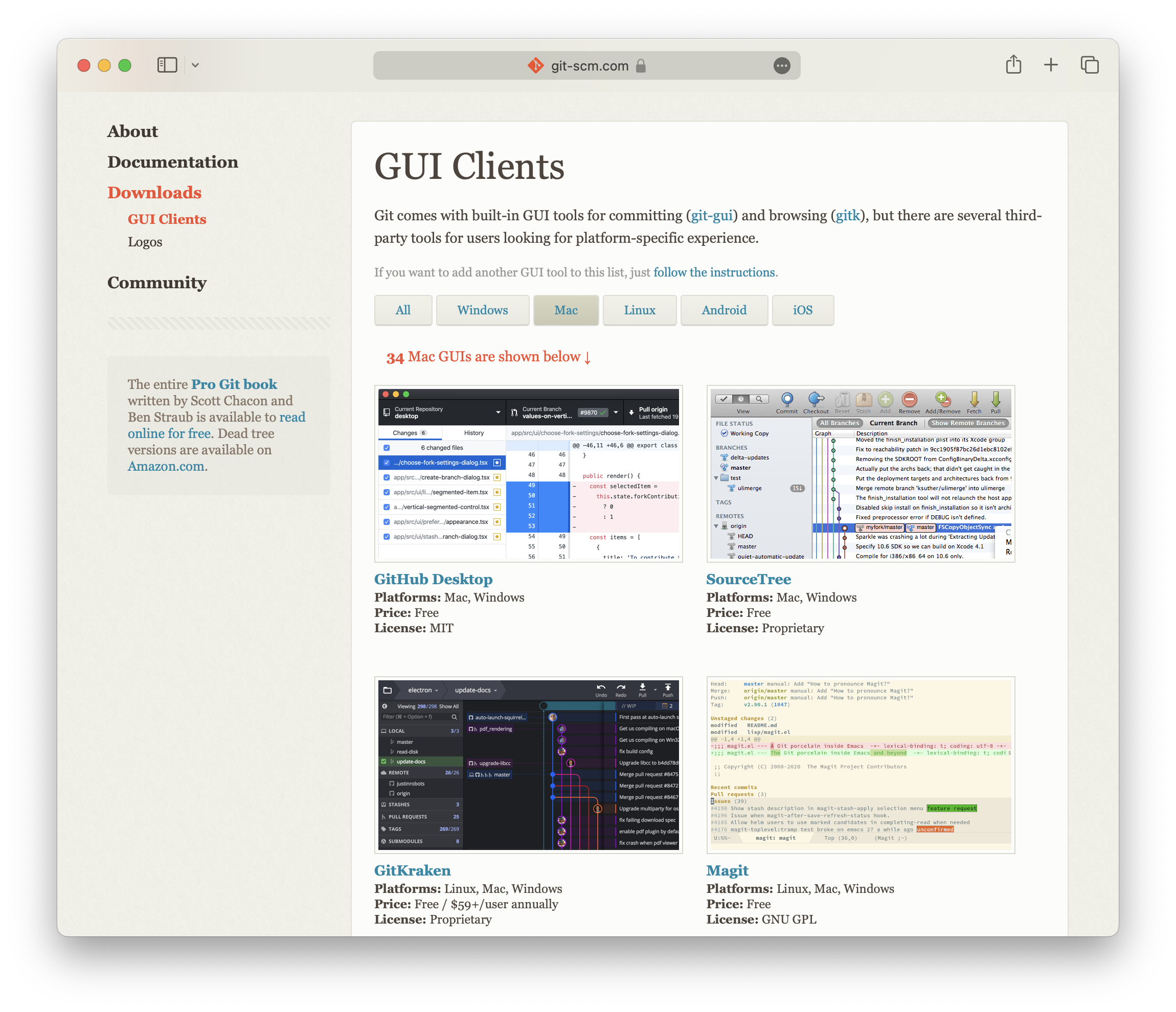Click the git logo favicon in the address bar
This screenshot has width=1176, height=1012.
pos(535,66)
